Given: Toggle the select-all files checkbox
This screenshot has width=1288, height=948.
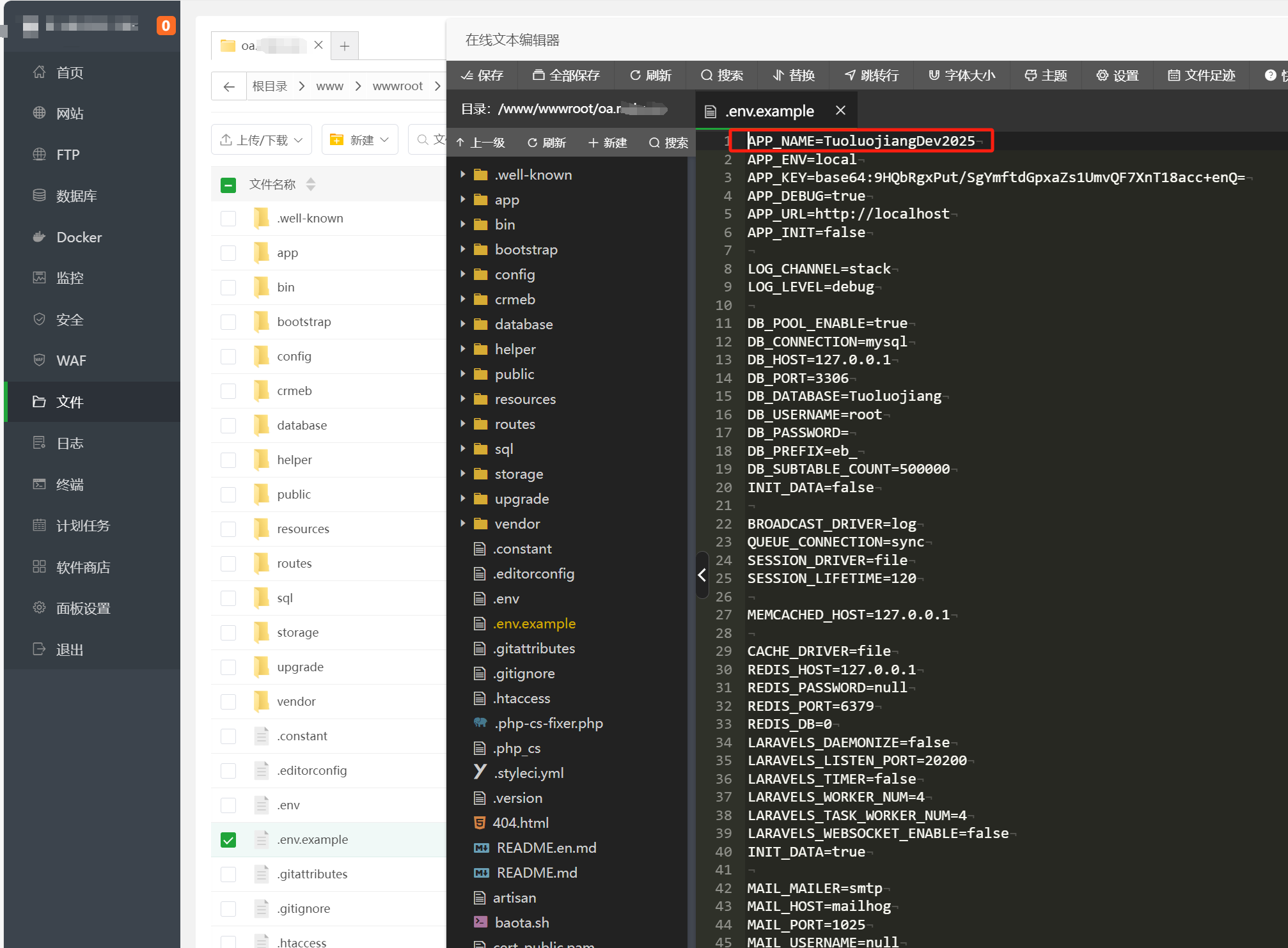Looking at the screenshot, I should coord(228,185).
